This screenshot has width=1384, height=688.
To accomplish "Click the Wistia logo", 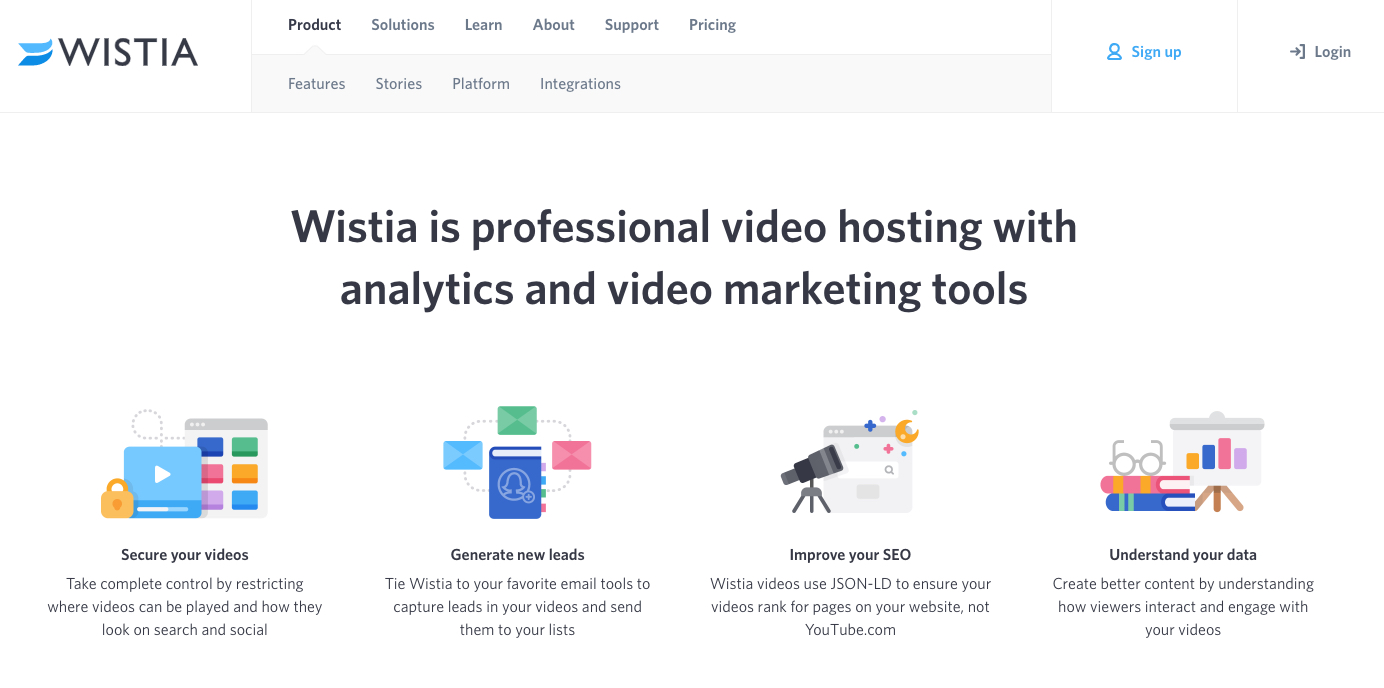I will point(108,52).
